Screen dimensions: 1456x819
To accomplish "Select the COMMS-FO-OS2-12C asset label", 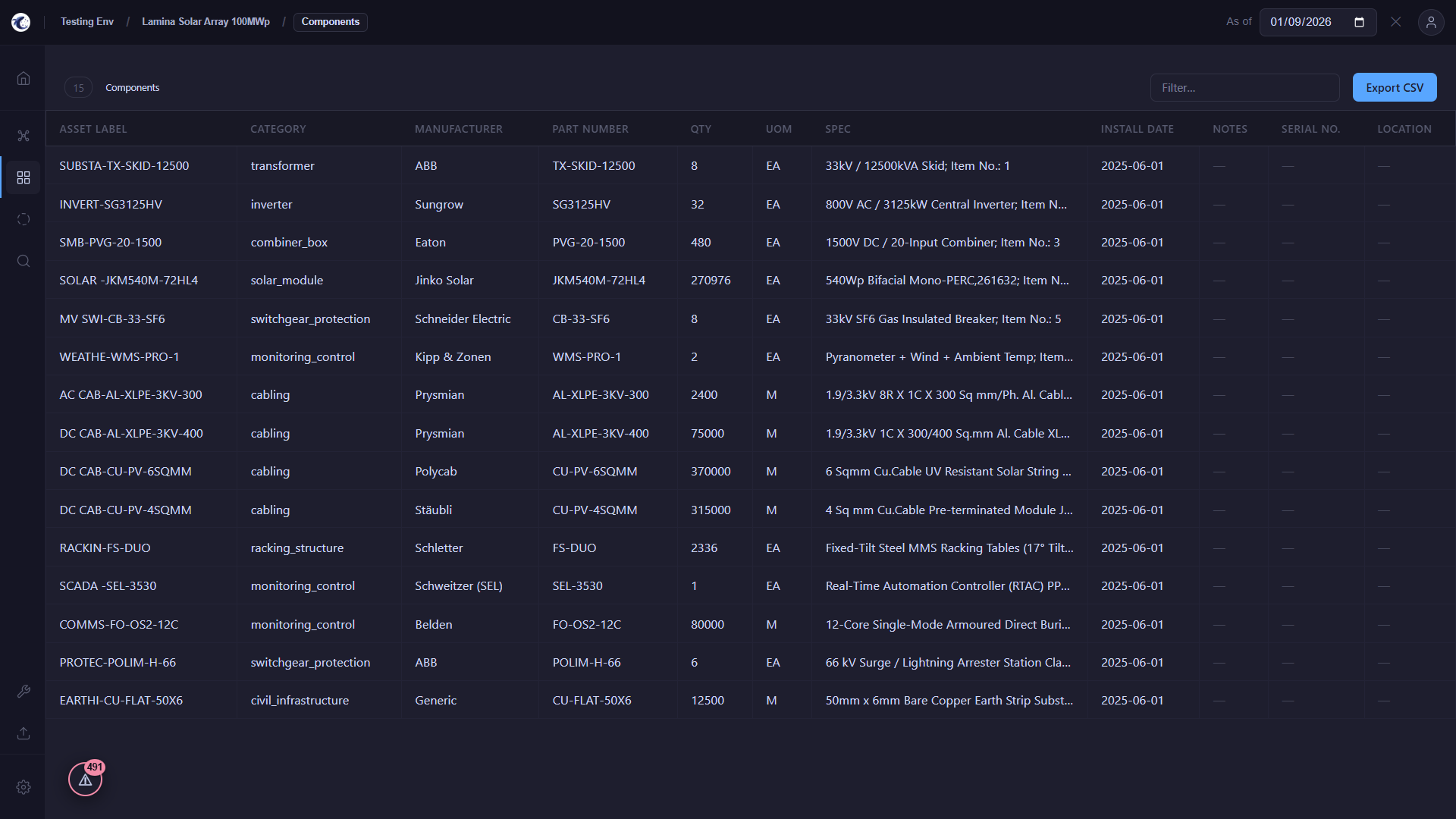I will pos(119,624).
